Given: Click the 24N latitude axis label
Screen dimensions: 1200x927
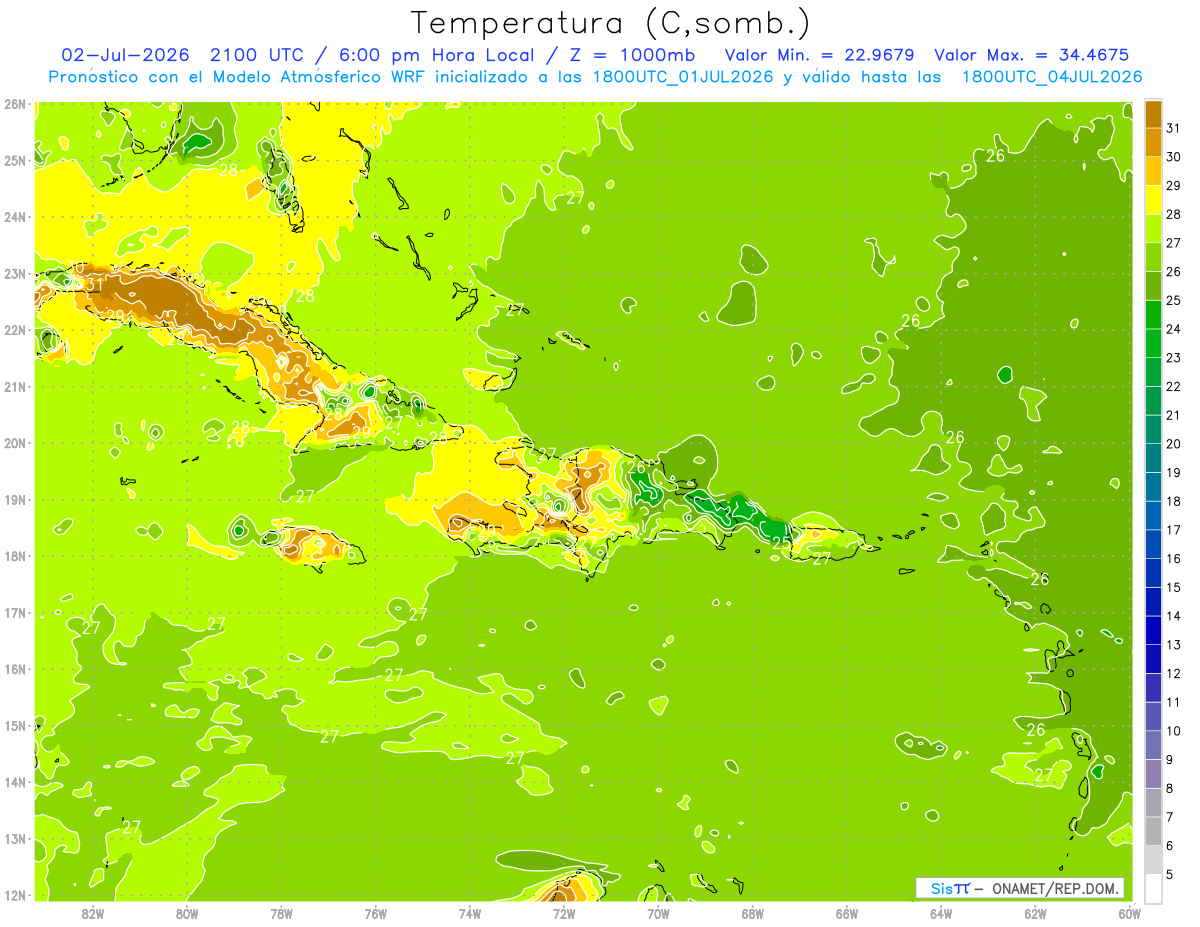Looking at the screenshot, I should pyautogui.click(x=14, y=216).
